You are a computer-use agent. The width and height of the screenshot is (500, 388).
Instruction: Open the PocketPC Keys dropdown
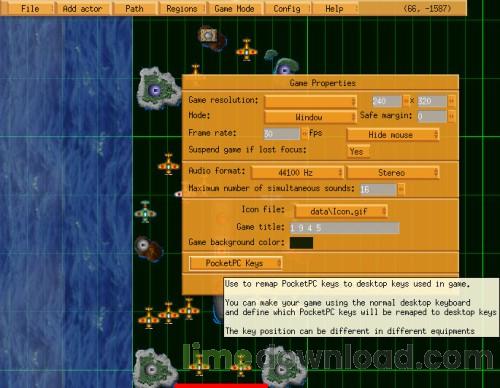coord(236,263)
